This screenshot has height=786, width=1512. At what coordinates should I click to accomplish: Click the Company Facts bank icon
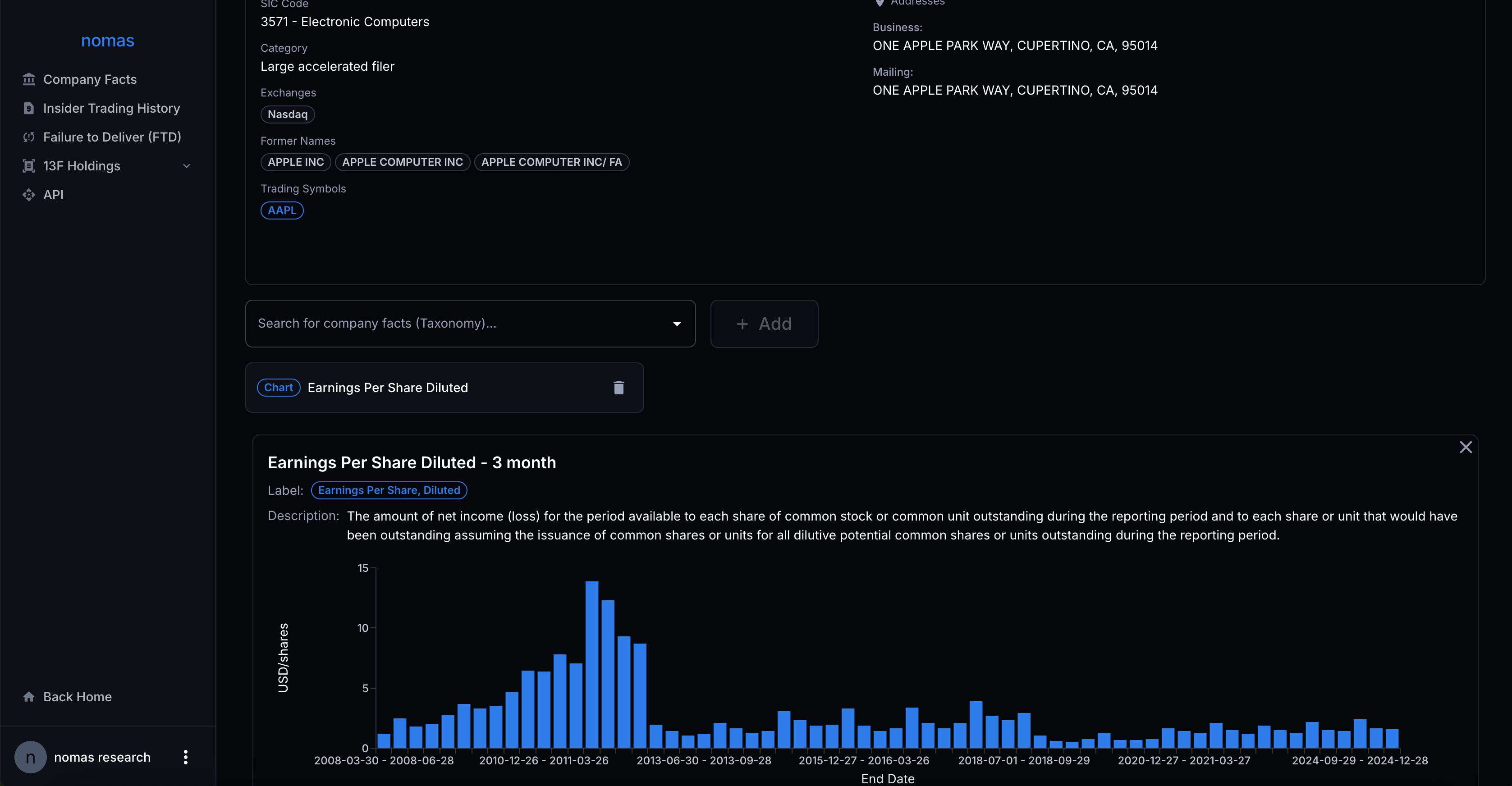(29, 79)
